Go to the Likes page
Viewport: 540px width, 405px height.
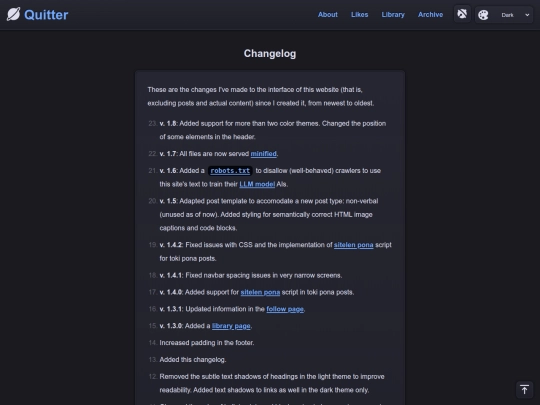pos(360,14)
